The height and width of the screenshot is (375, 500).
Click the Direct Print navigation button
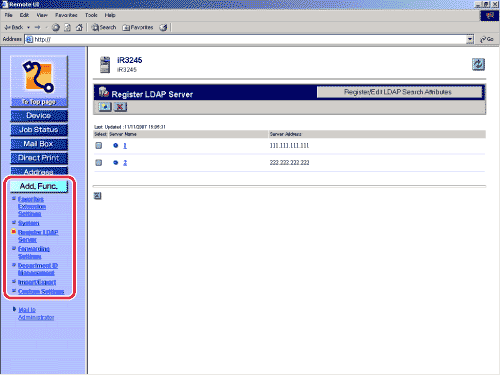(x=39, y=158)
